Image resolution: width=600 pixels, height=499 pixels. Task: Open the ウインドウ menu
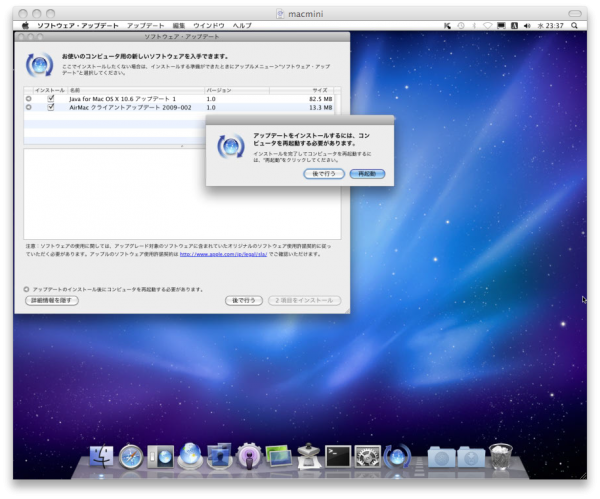[209, 26]
